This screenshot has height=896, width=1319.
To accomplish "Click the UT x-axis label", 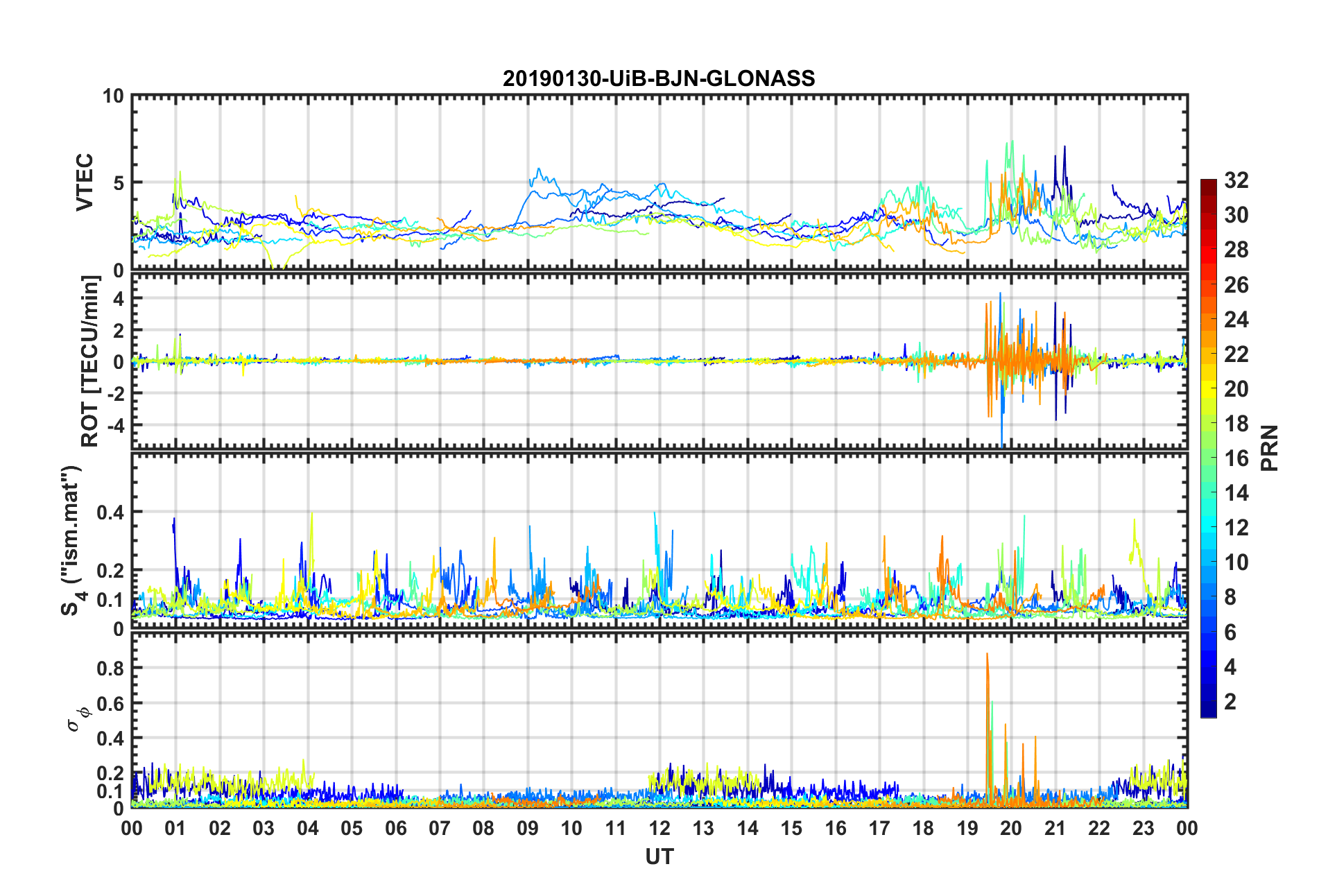I will pyautogui.click(x=659, y=857).
